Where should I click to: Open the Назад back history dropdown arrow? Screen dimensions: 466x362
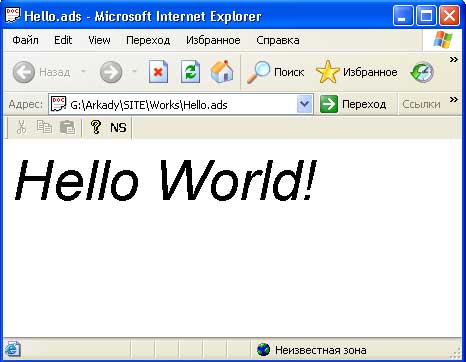click(83, 71)
